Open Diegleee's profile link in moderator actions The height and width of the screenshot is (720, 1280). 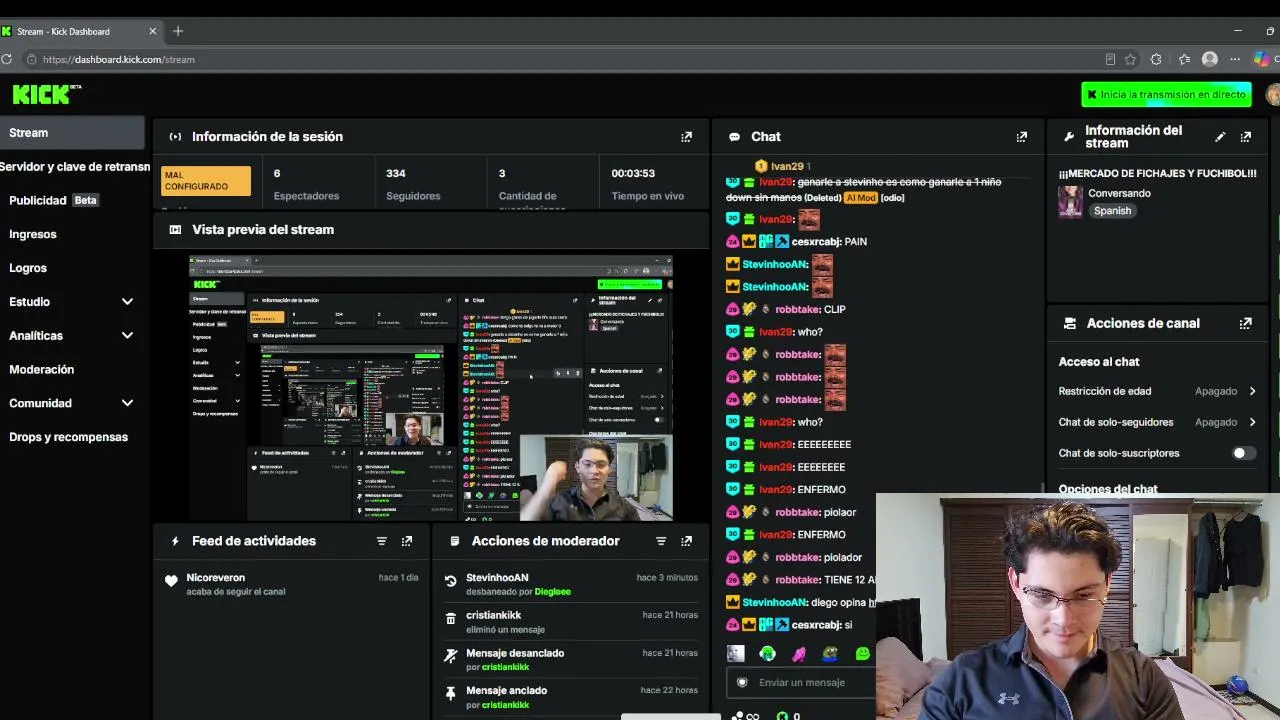coord(552,592)
